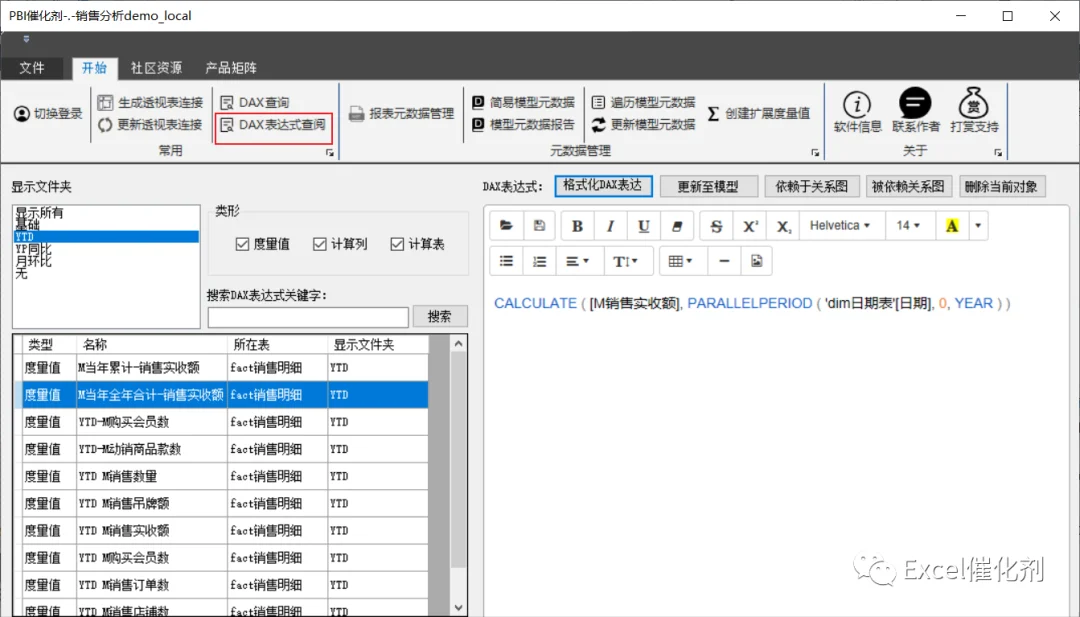This screenshot has height=617, width=1080.
Task: Click the yellow highlight color button
Action: pyautogui.click(x=952, y=226)
